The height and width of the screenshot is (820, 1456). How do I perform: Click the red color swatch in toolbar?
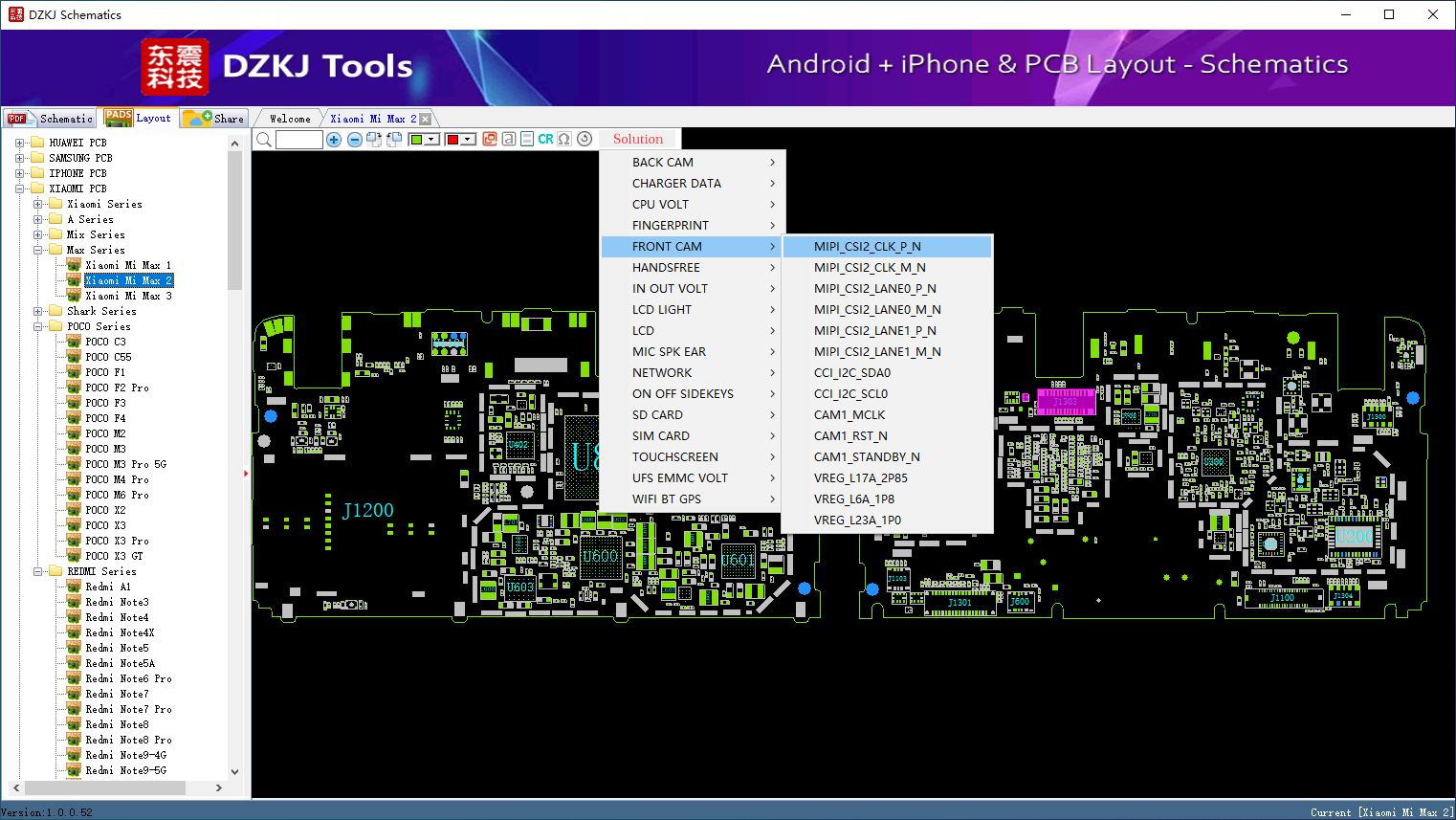(x=452, y=140)
